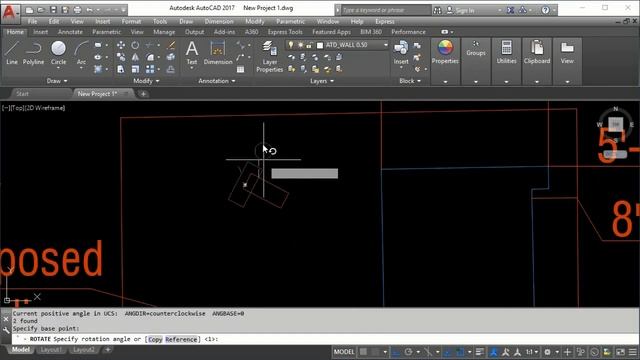
Task: Insert a Table from Annotation panel
Action: coord(240,69)
